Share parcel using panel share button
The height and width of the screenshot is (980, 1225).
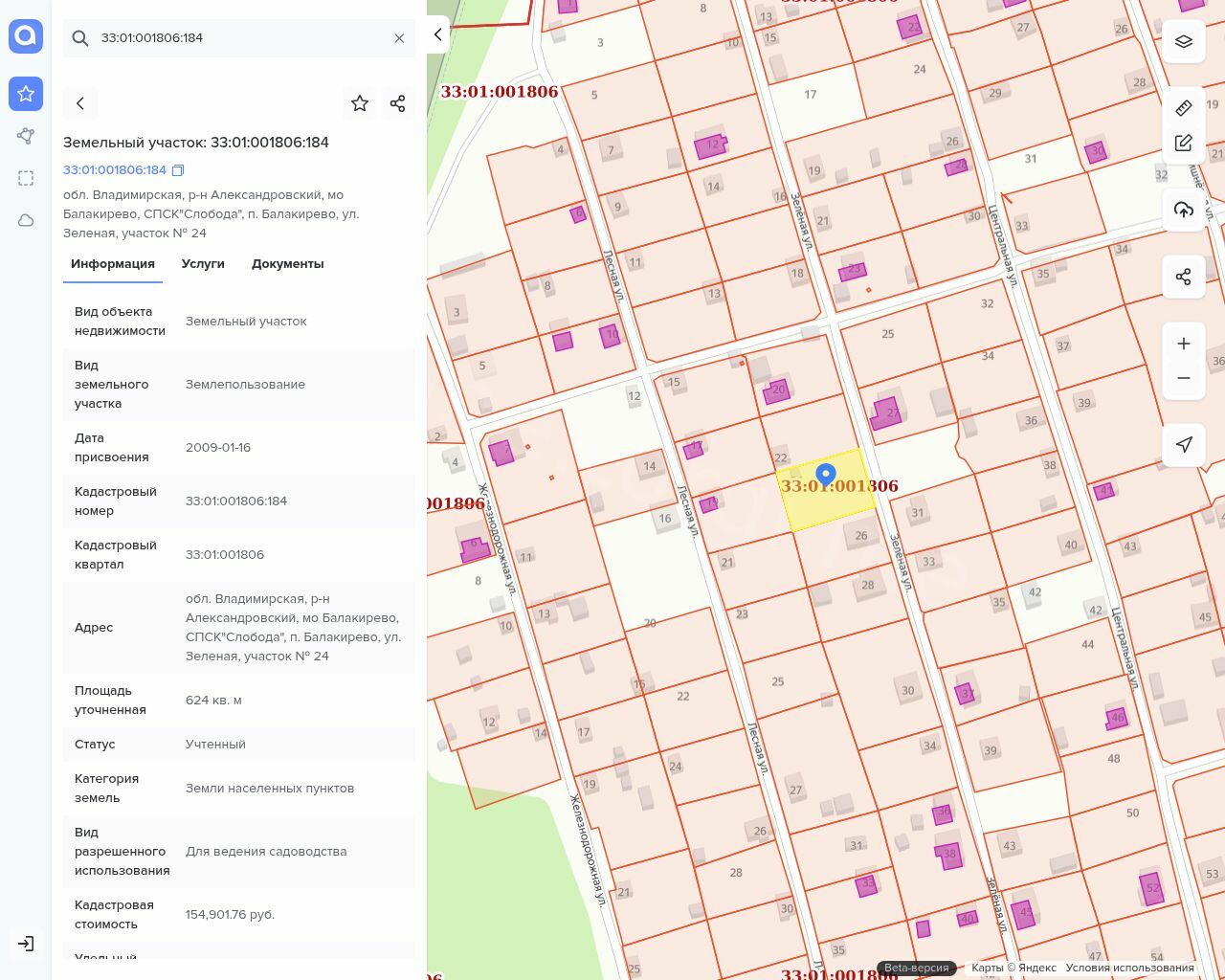click(x=398, y=103)
